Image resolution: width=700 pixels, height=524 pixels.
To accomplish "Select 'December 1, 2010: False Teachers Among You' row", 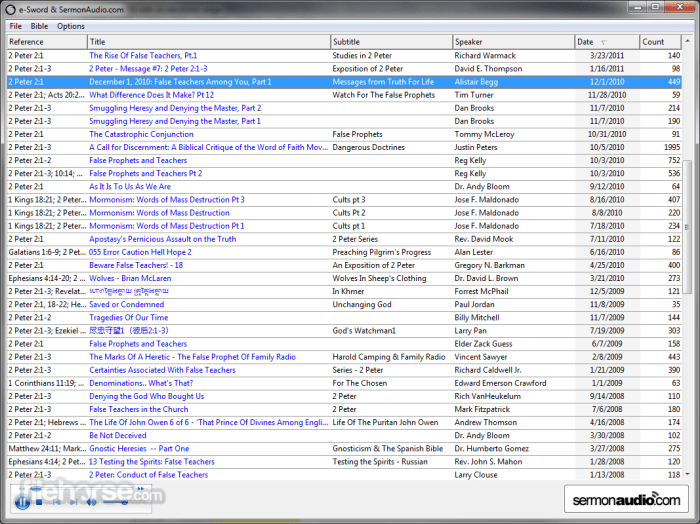I will pyautogui.click(x=344, y=82).
